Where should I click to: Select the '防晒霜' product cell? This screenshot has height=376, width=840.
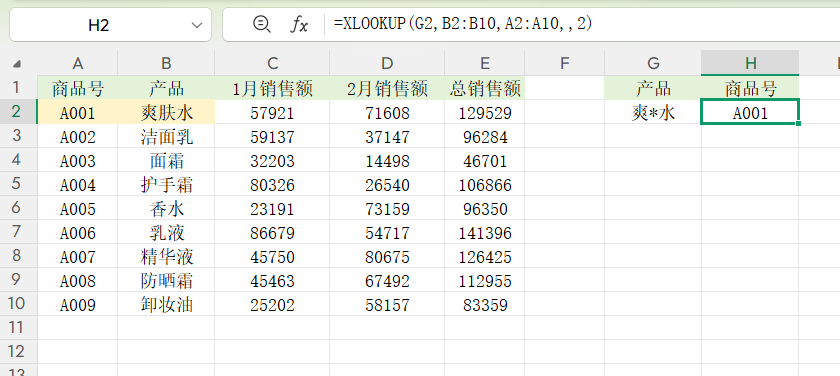[x=166, y=280]
